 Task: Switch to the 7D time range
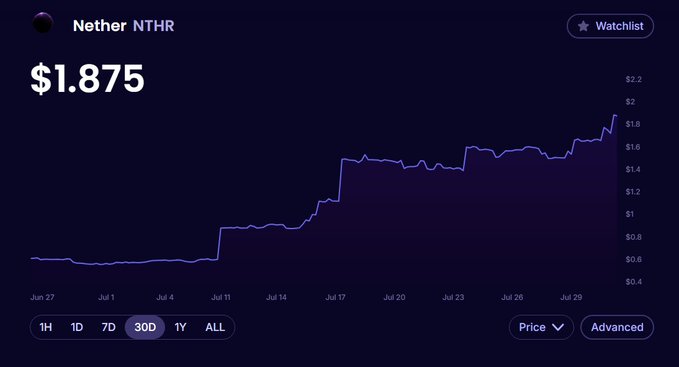[x=108, y=327]
